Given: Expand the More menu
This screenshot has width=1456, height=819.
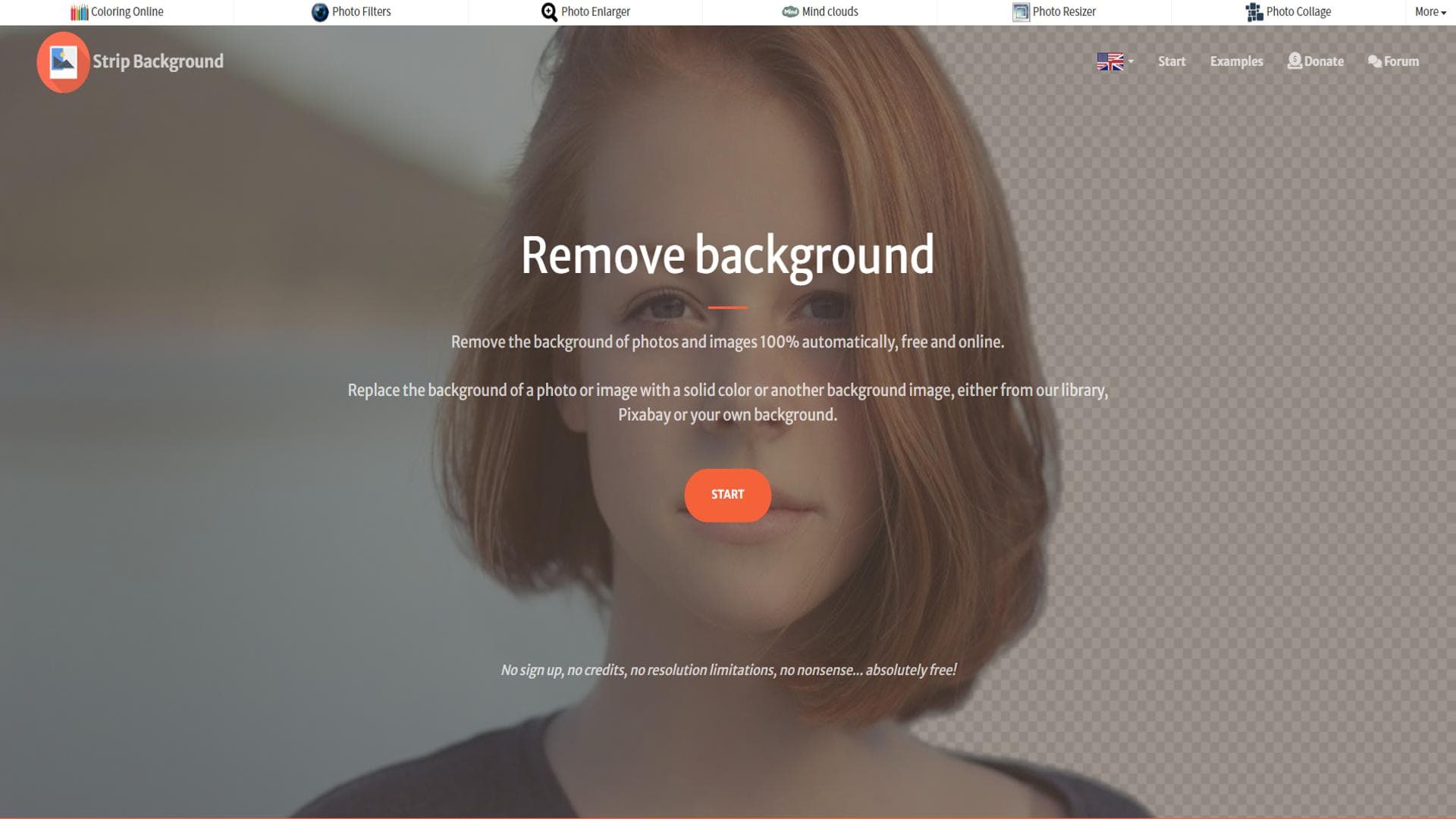Looking at the screenshot, I should 1430,12.
